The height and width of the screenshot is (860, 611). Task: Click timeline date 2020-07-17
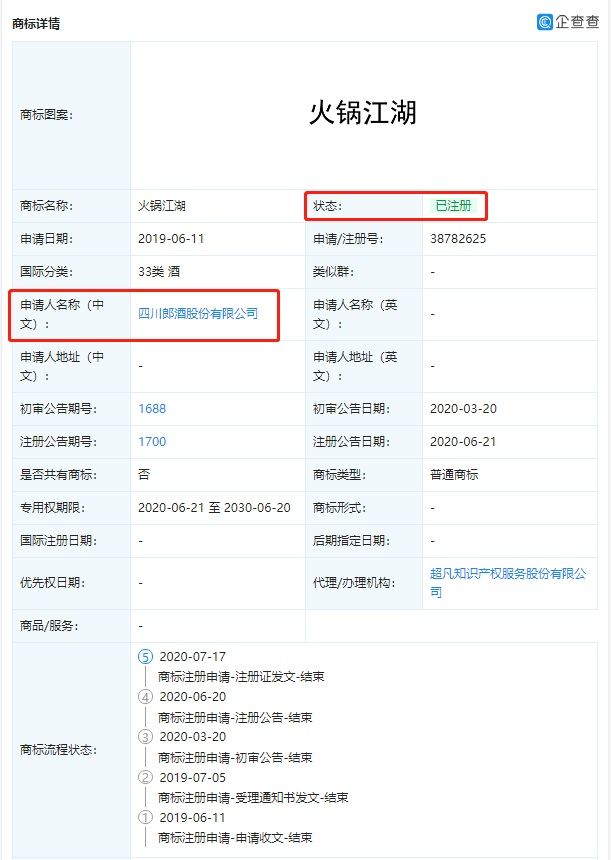pos(193,657)
